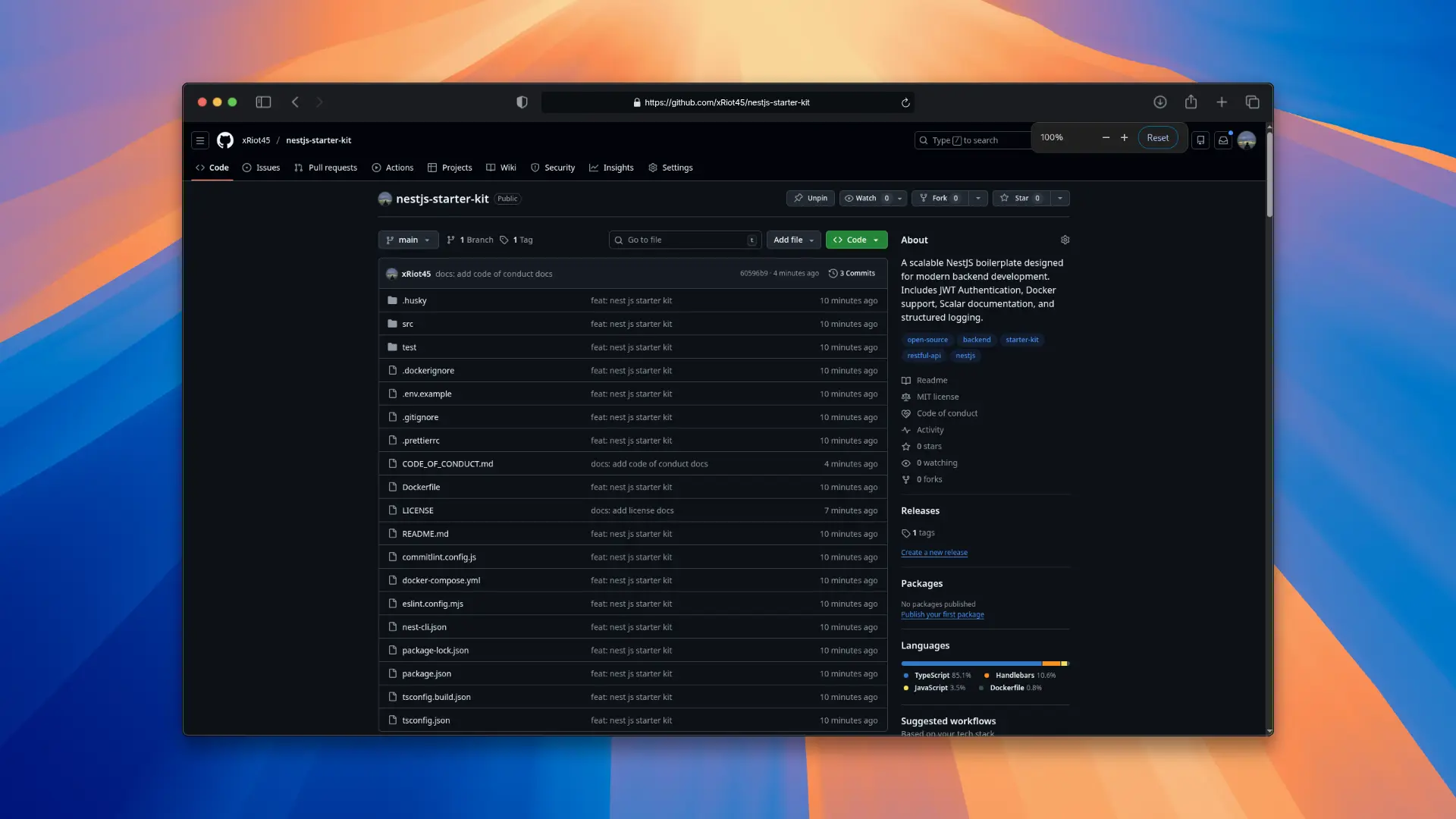The image size is (1456, 819).
Task: Star the nestjs-starter-kit repository
Action: pyautogui.click(x=1021, y=198)
